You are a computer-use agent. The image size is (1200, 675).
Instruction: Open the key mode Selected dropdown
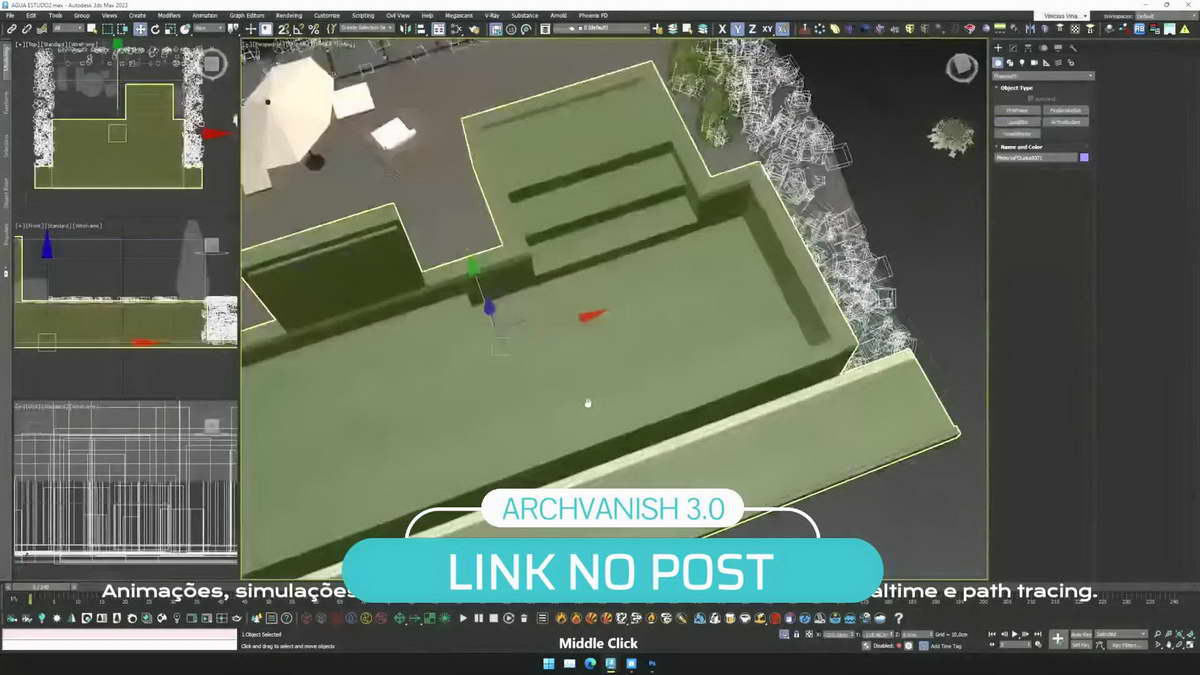tap(1121, 633)
